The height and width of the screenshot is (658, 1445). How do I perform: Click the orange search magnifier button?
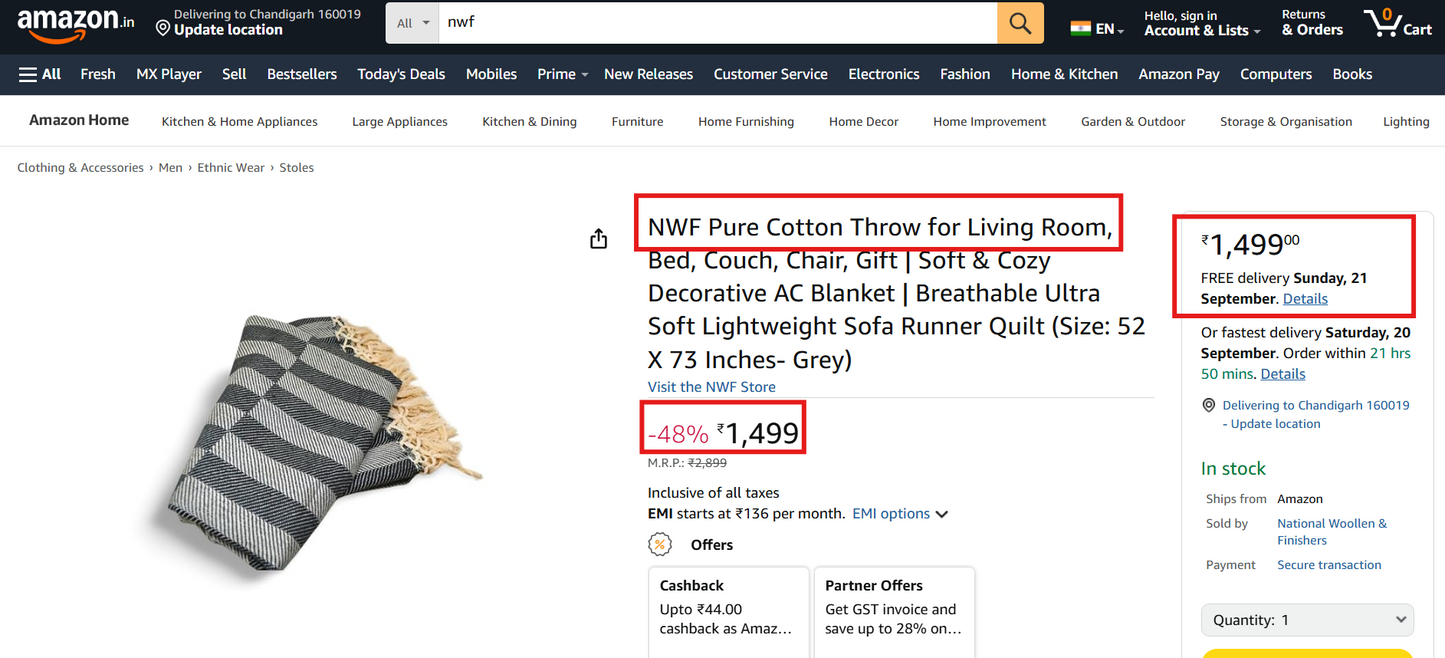tap(1020, 23)
